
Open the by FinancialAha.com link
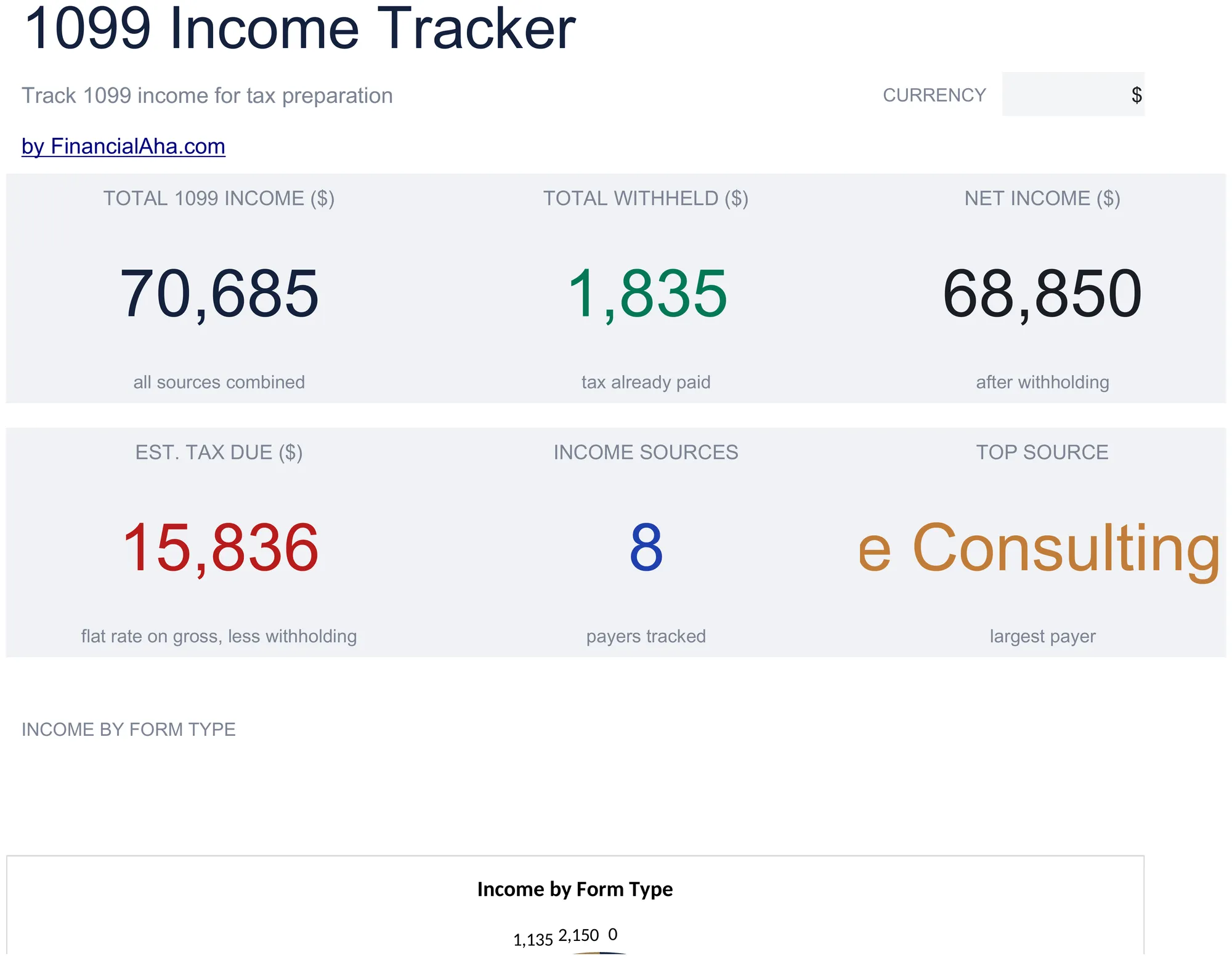(123, 147)
